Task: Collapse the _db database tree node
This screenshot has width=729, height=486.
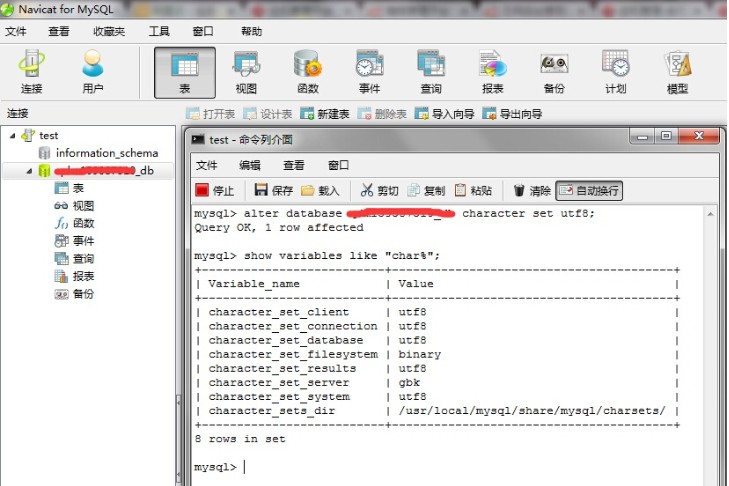Action: point(29,171)
